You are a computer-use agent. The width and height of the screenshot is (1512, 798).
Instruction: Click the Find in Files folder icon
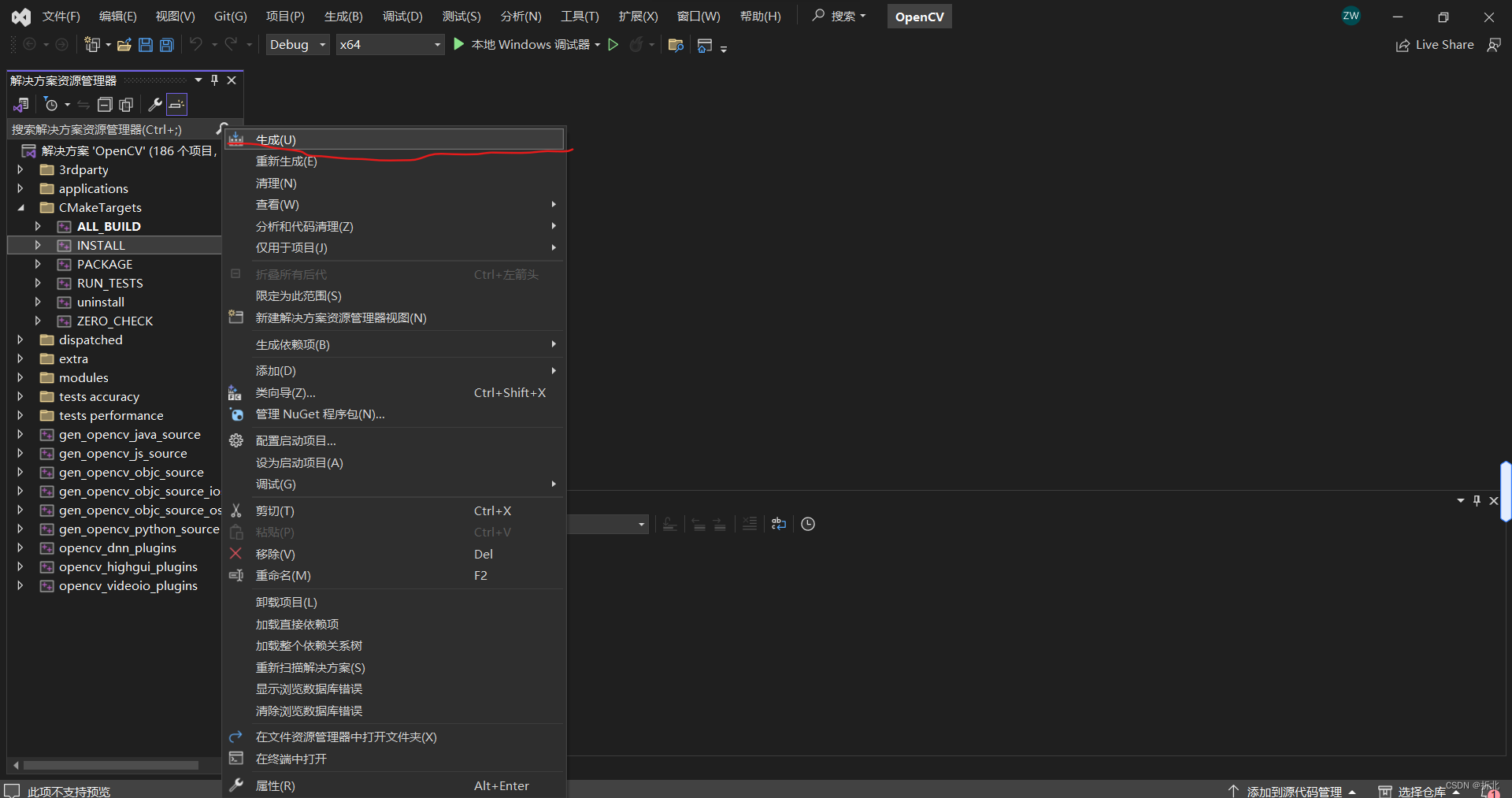point(675,45)
